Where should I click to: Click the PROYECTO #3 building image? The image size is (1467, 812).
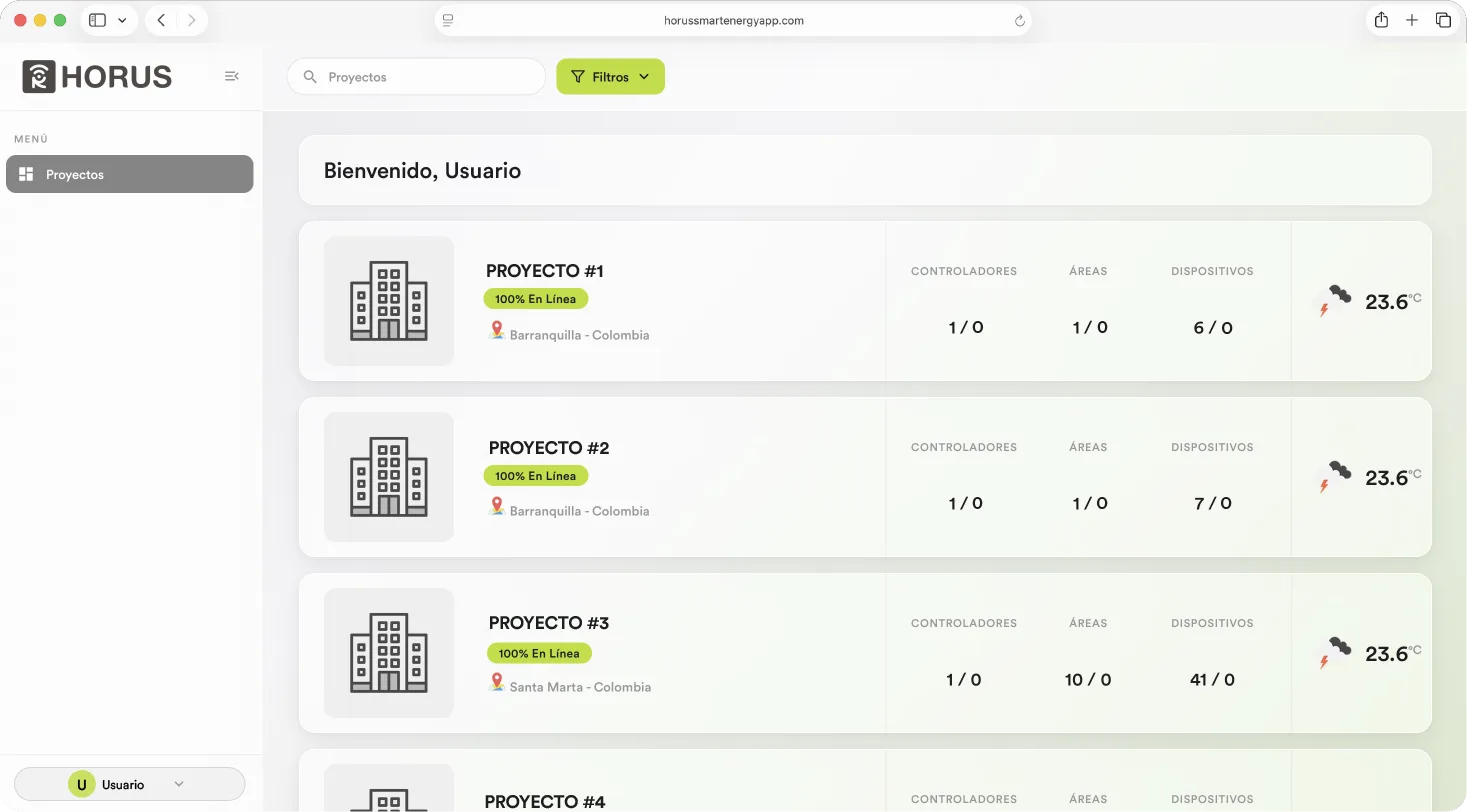coord(389,653)
